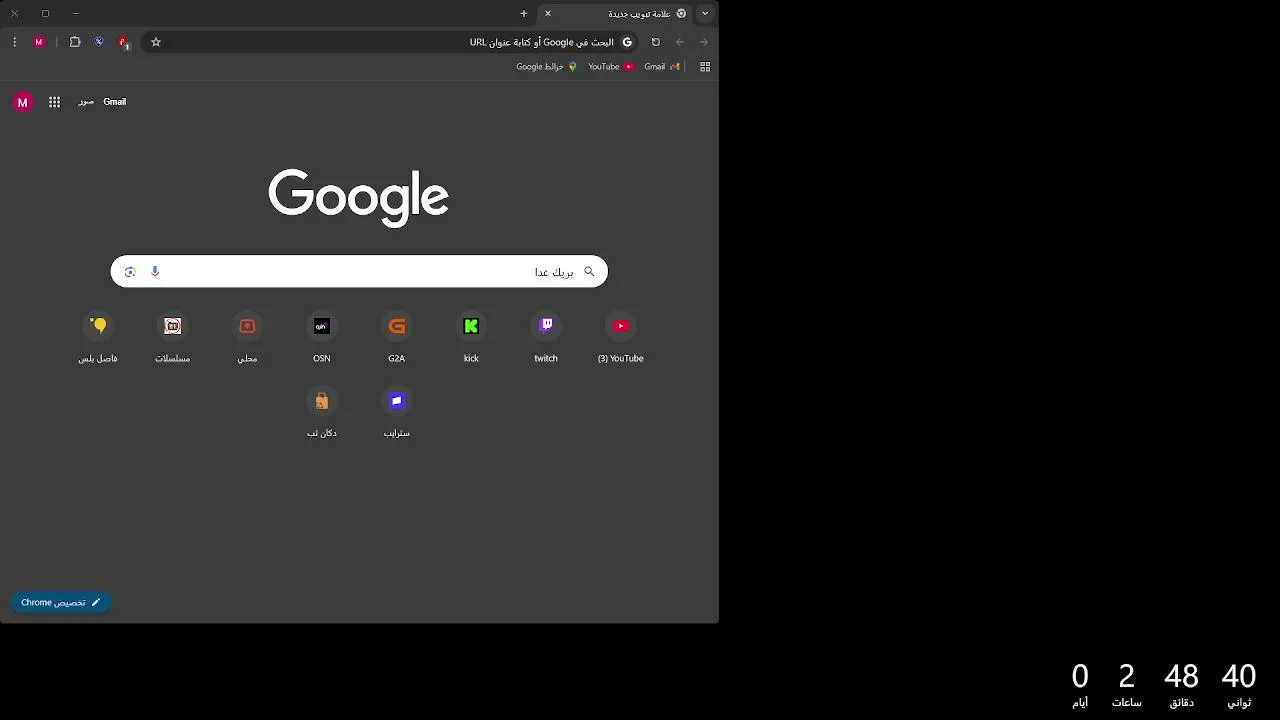
Task: Open the Chrome profile M avatar in toolbar
Action: coord(39,42)
